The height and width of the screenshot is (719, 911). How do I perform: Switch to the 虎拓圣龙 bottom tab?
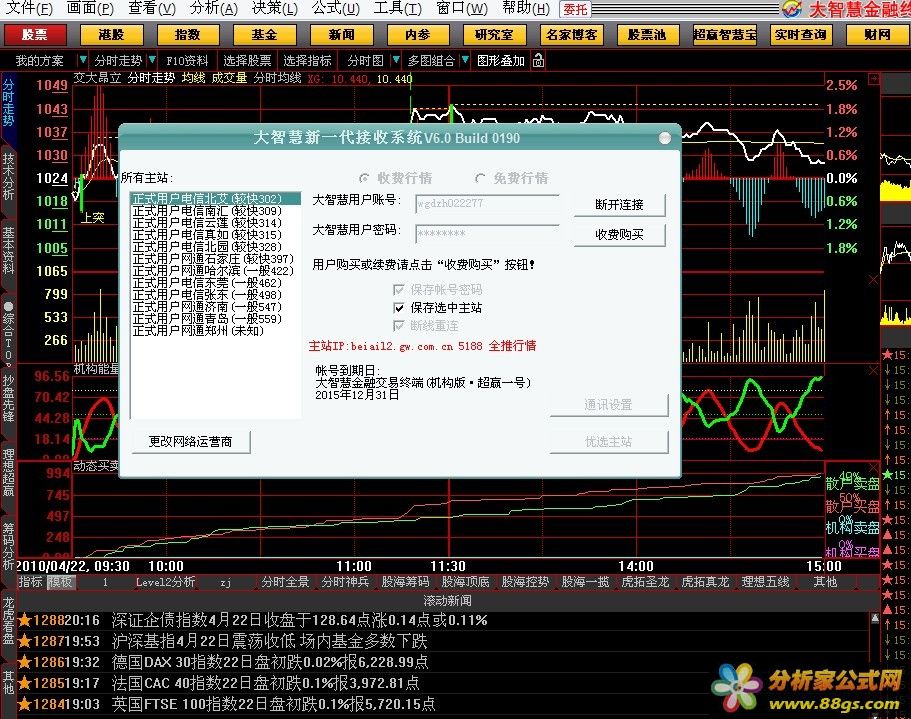[645, 581]
